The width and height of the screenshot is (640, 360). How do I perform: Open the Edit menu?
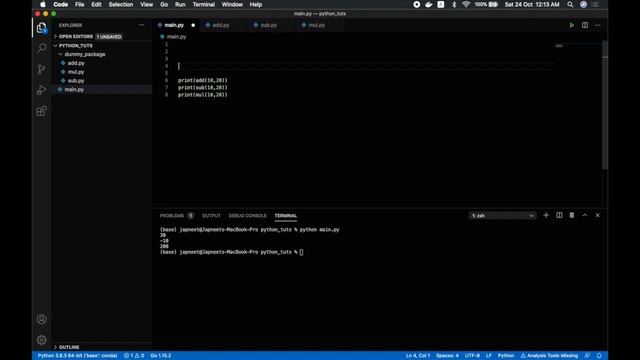(x=96, y=4)
